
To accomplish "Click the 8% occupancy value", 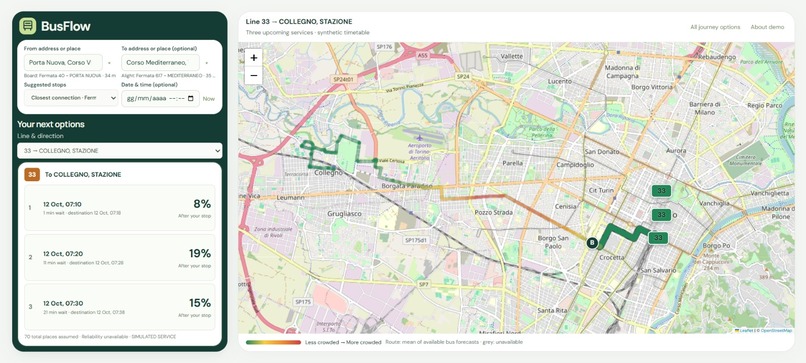I will [x=202, y=204].
